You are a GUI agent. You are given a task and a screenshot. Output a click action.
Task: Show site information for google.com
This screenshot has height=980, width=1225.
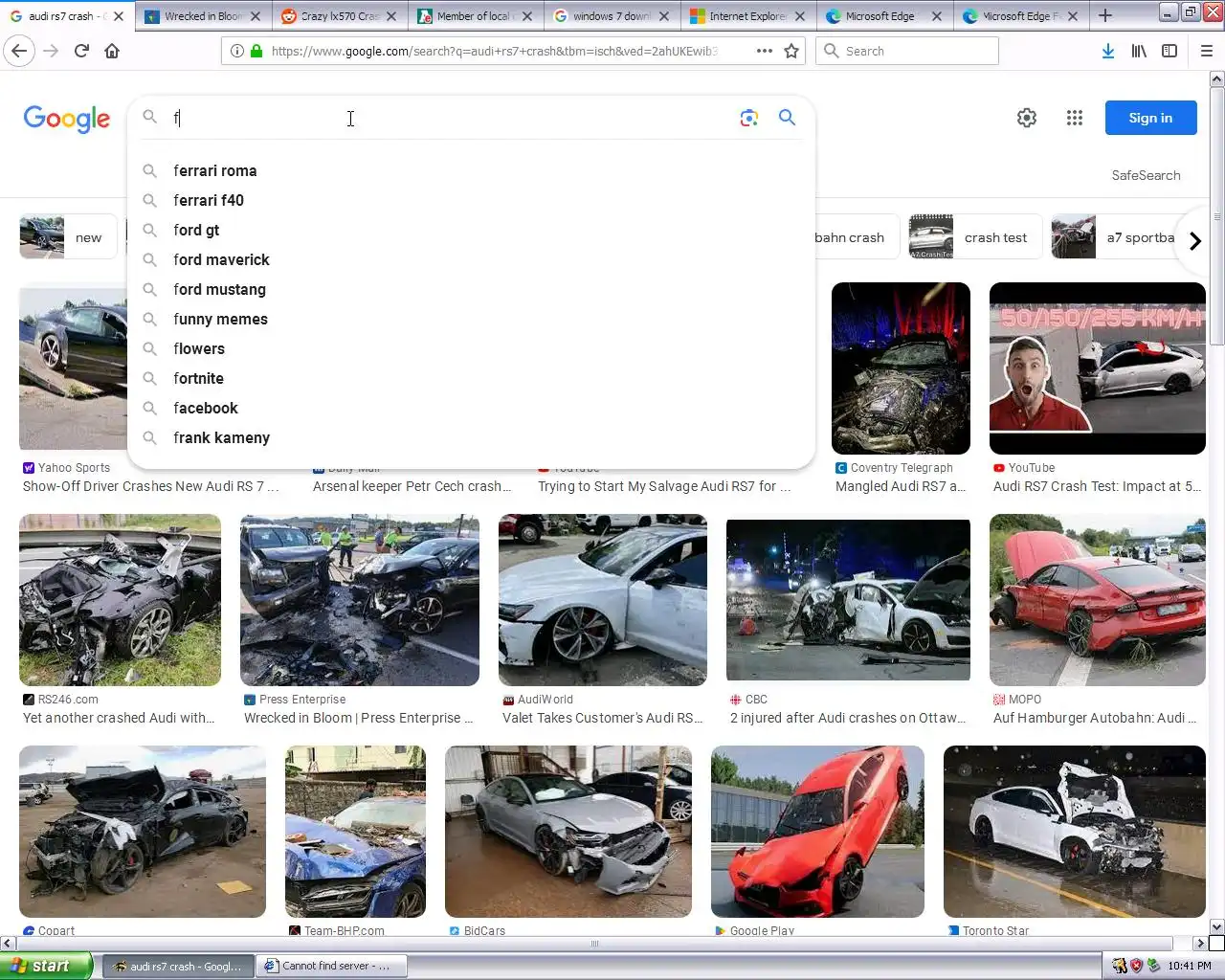click(x=237, y=51)
